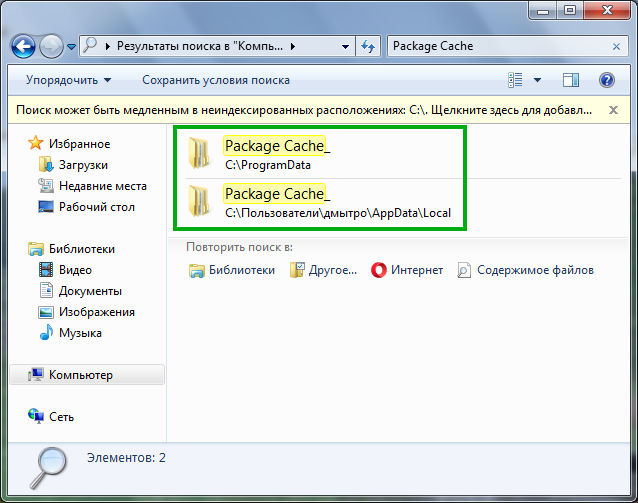638x503 pixels.
Task: Click the 'C:\Пользователи\дмытро\AppData\Local' path text
Action: pyautogui.click(x=338, y=213)
